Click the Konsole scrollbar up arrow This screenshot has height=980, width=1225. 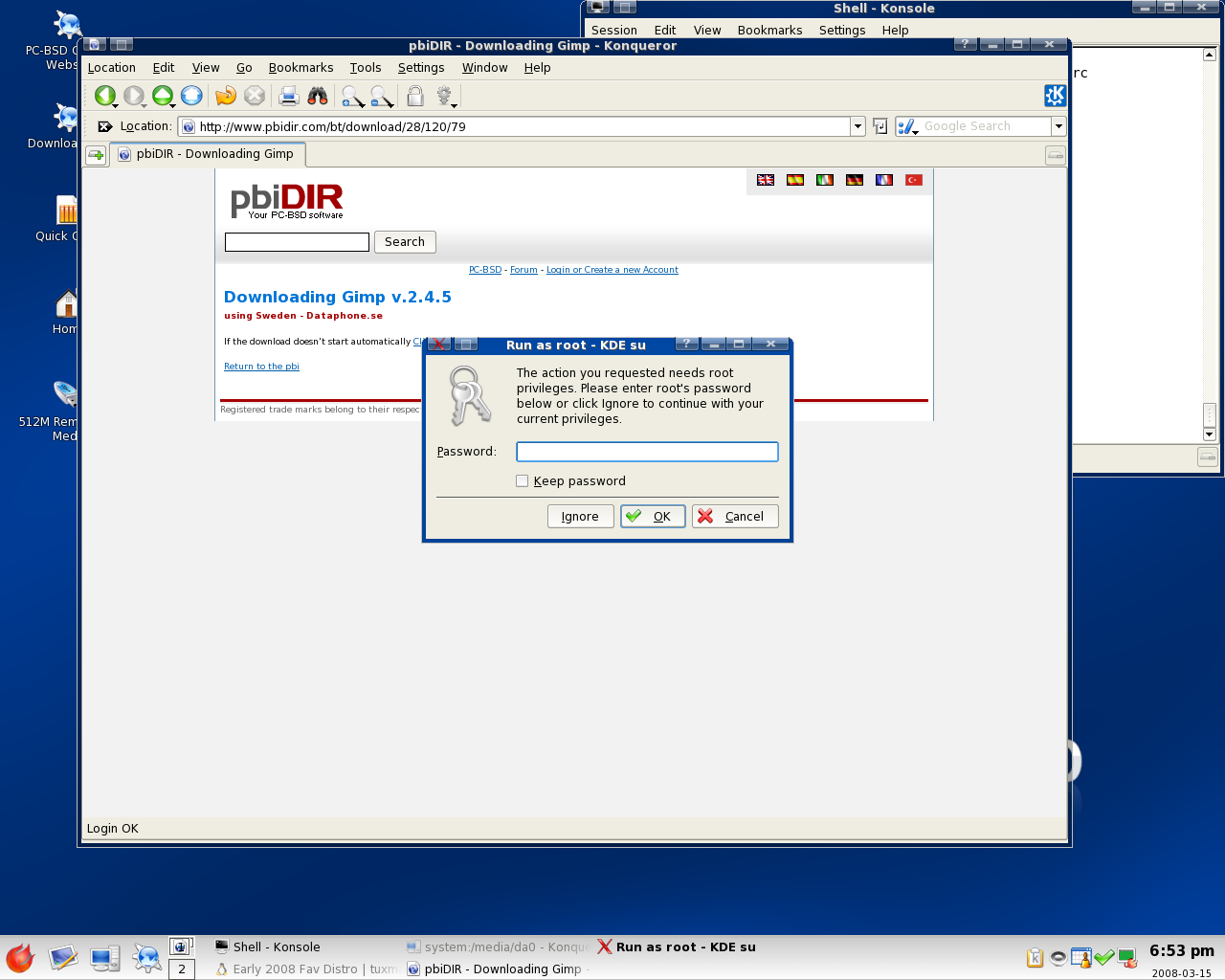click(x=1209, y=55)
